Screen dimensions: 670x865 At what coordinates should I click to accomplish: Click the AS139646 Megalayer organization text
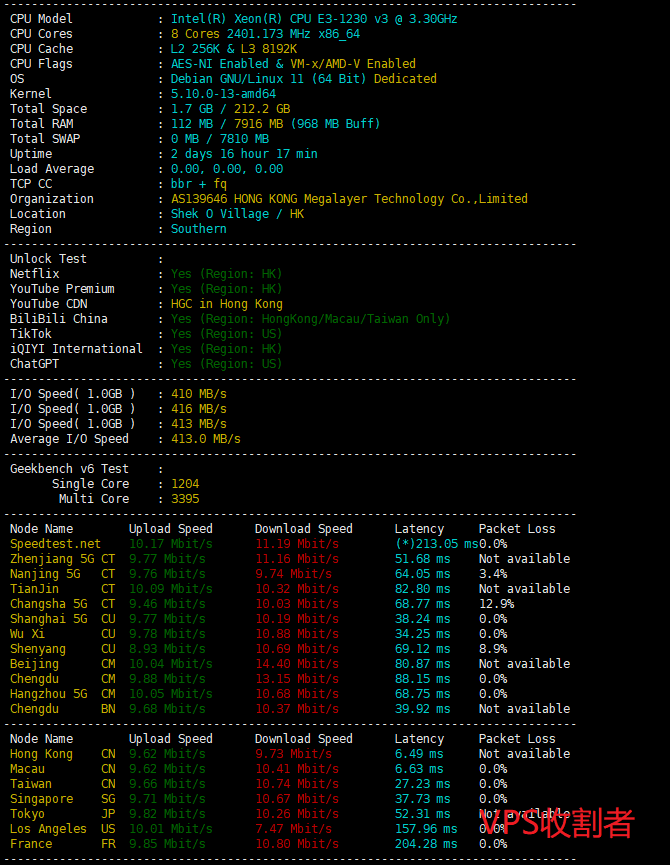[x=349, y=199]
